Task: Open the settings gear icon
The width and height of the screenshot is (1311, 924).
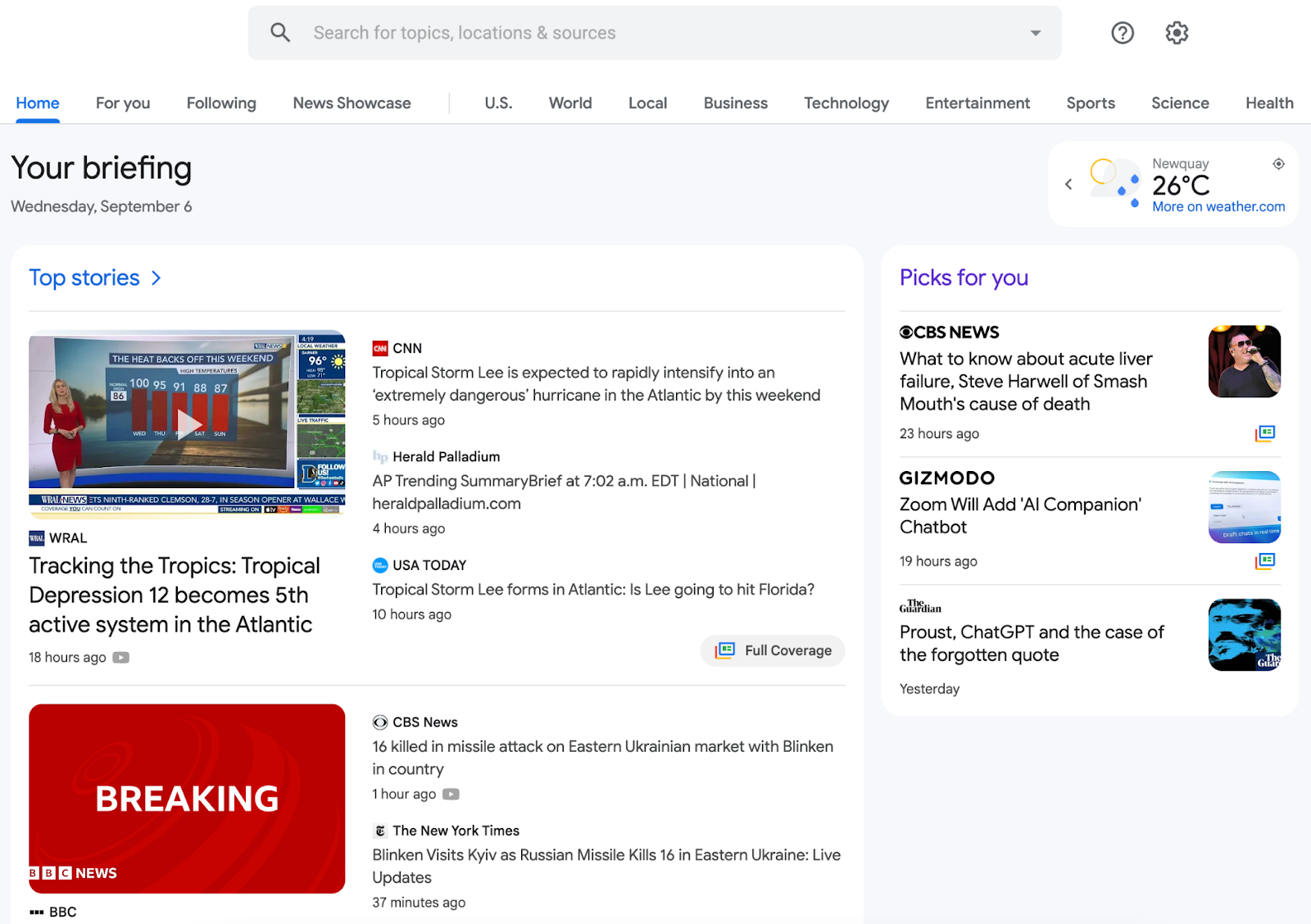Action: (1177, 33)
